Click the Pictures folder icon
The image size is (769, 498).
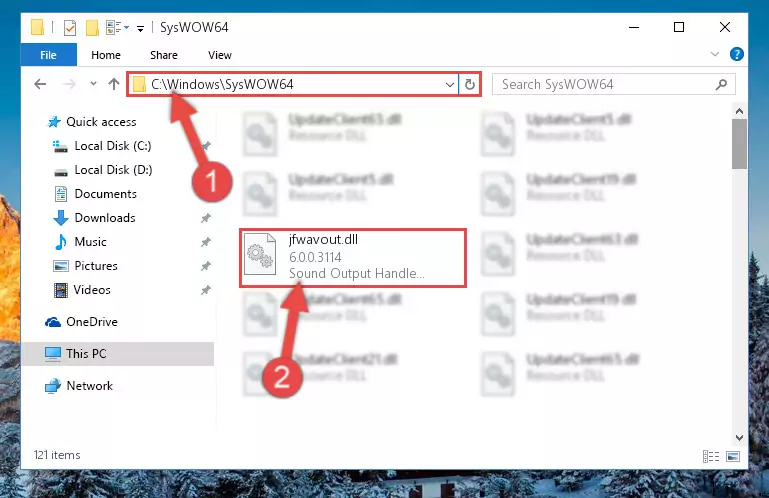pyautogui.click(x=61, y=266)
